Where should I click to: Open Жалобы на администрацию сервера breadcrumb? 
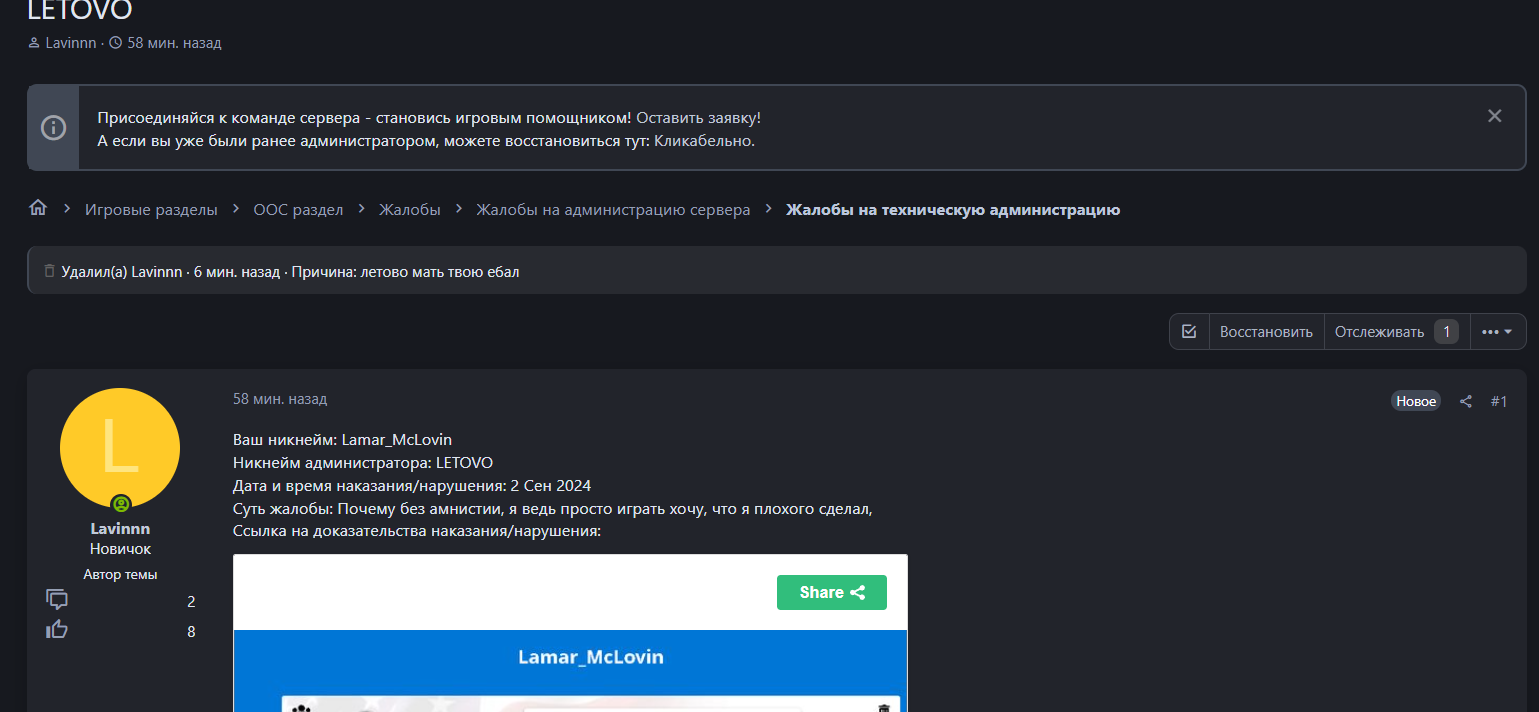click(x=612, y=209)
